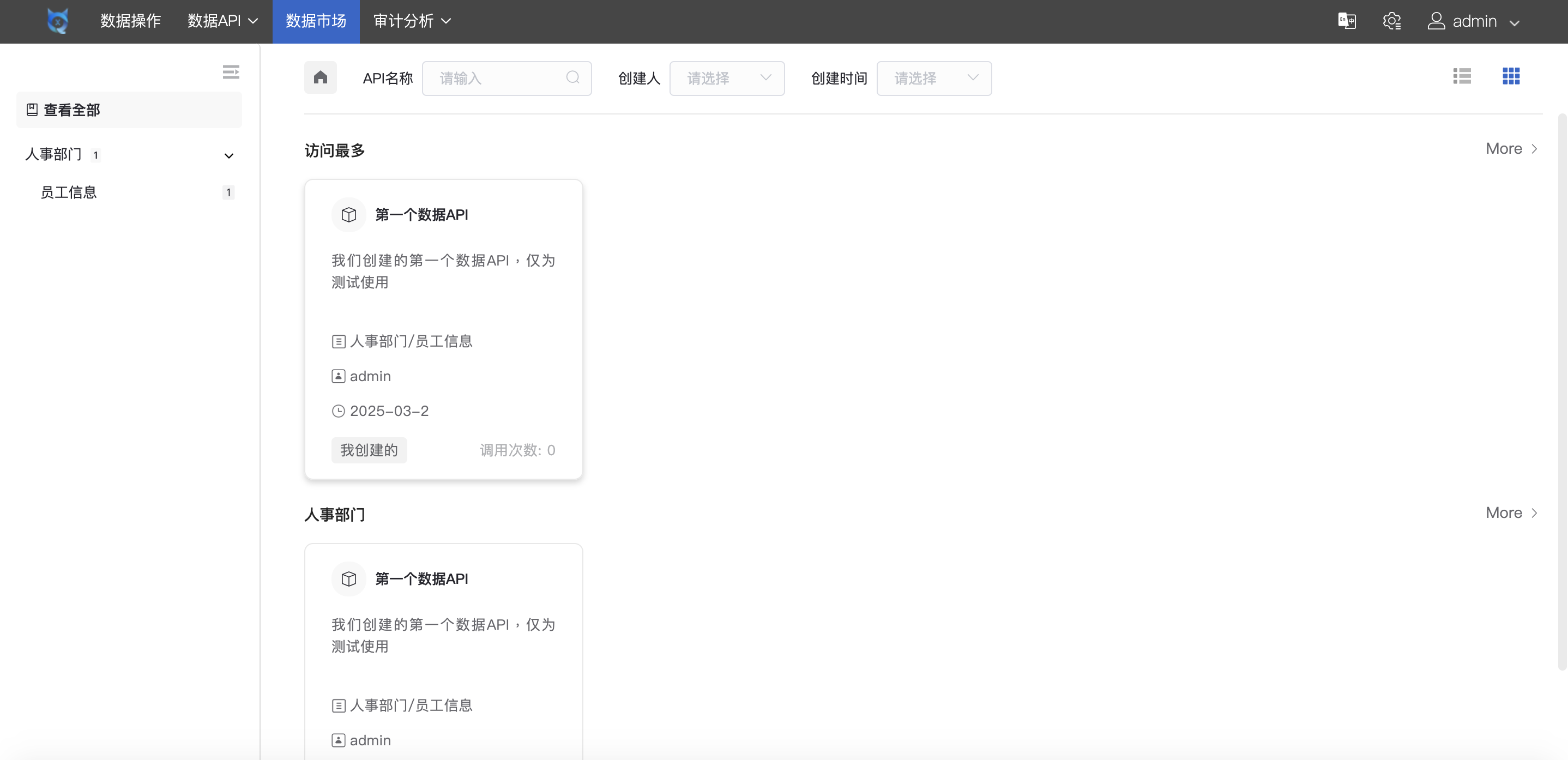The height and width of the screenshot is (760, 1568).
Task: Click the app logo in header
Action: click(58, 21)
